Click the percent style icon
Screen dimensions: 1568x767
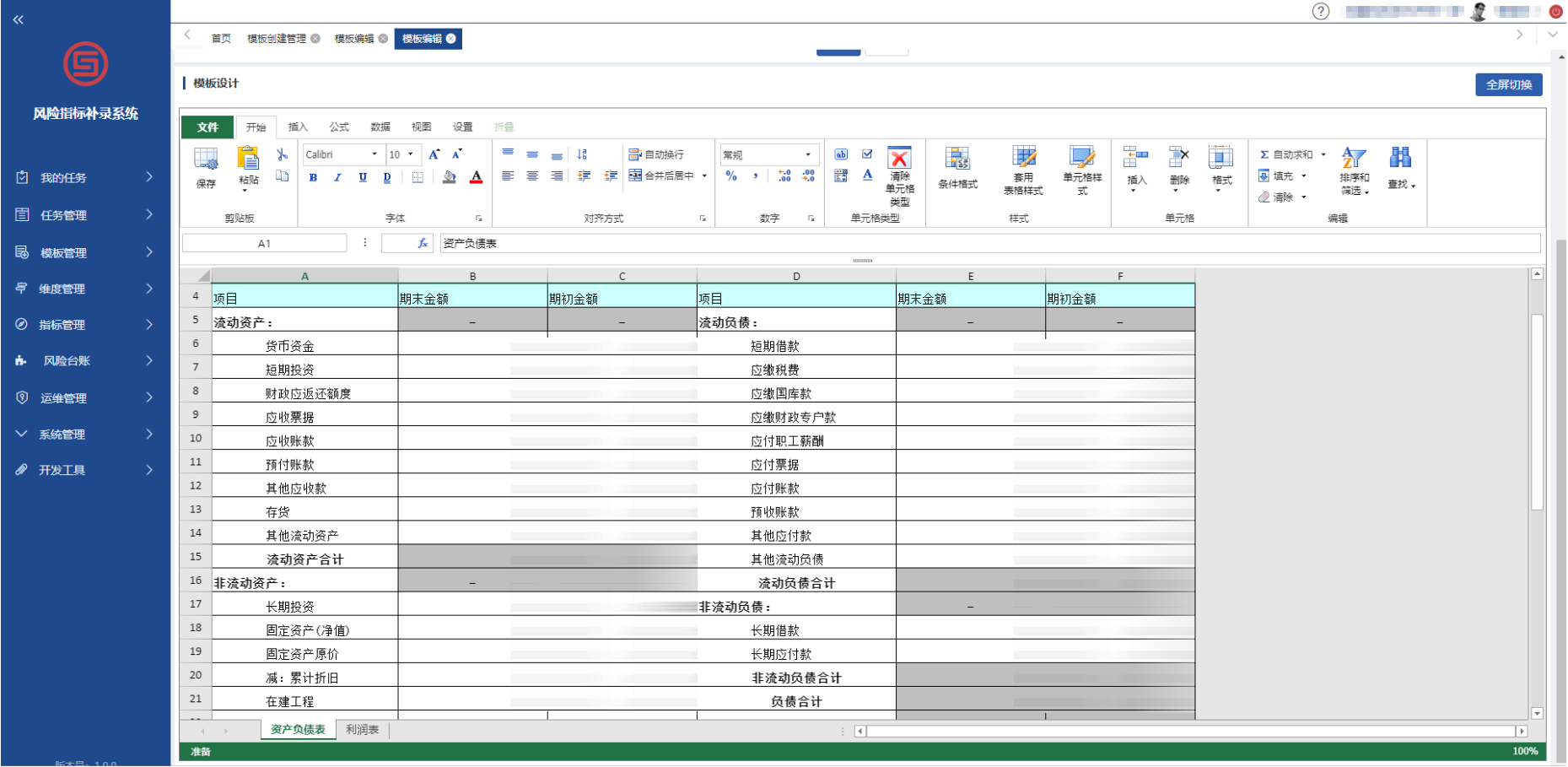(731, 176)
